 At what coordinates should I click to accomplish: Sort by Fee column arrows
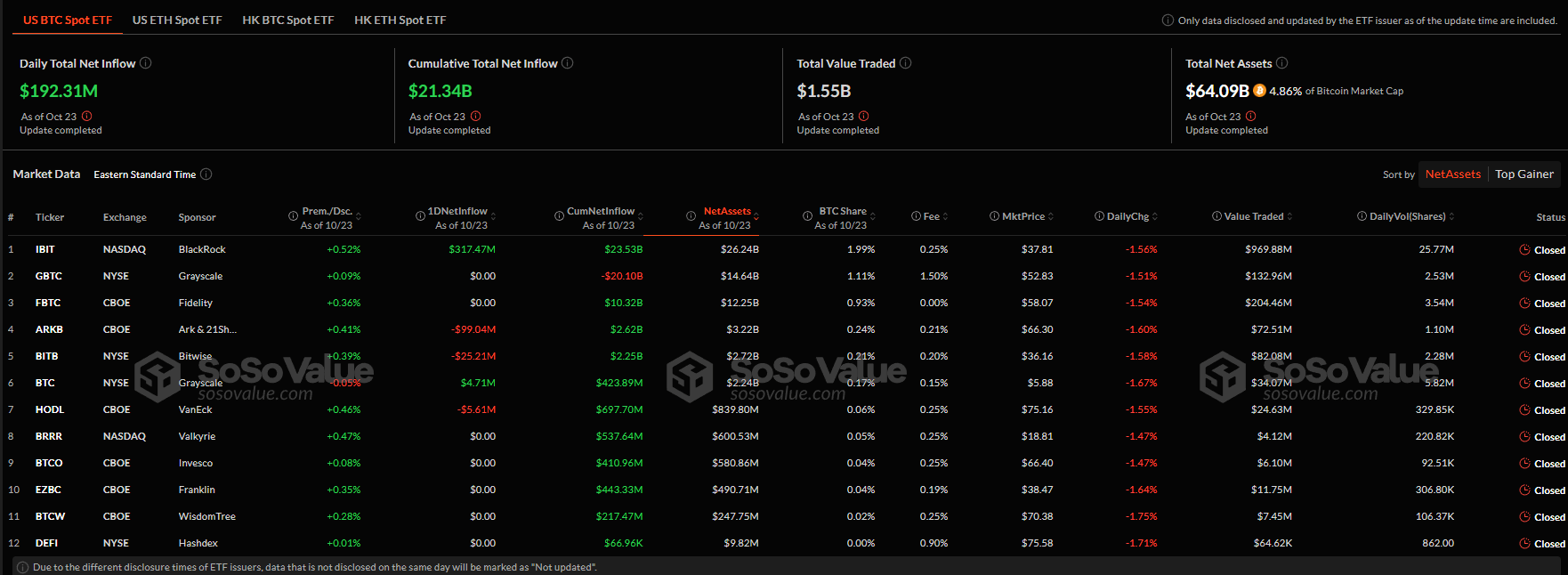946,217
